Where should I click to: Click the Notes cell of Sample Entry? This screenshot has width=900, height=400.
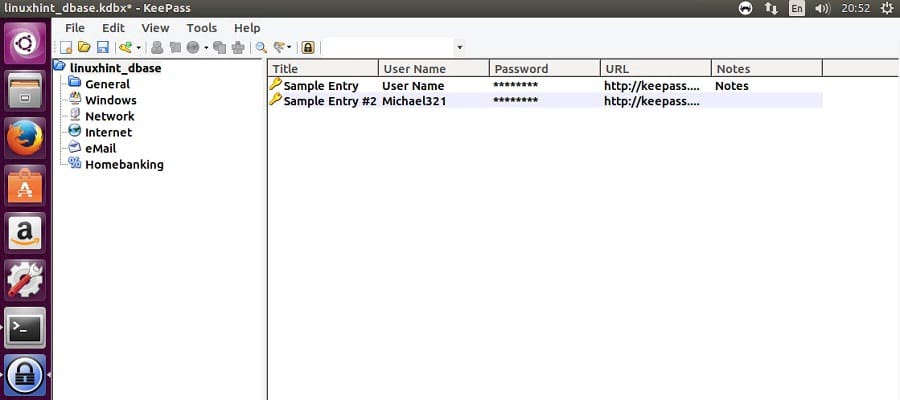click(732, 86)
